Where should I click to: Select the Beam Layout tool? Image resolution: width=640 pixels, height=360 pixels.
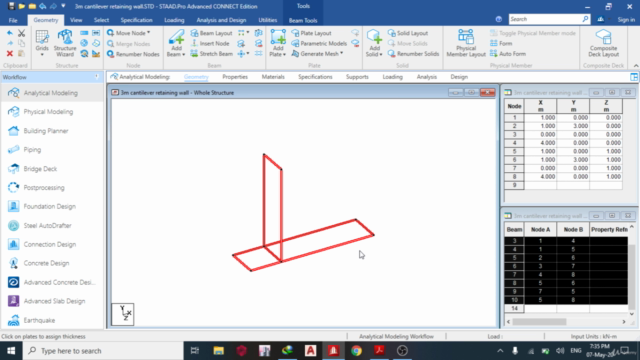[211, 33]
